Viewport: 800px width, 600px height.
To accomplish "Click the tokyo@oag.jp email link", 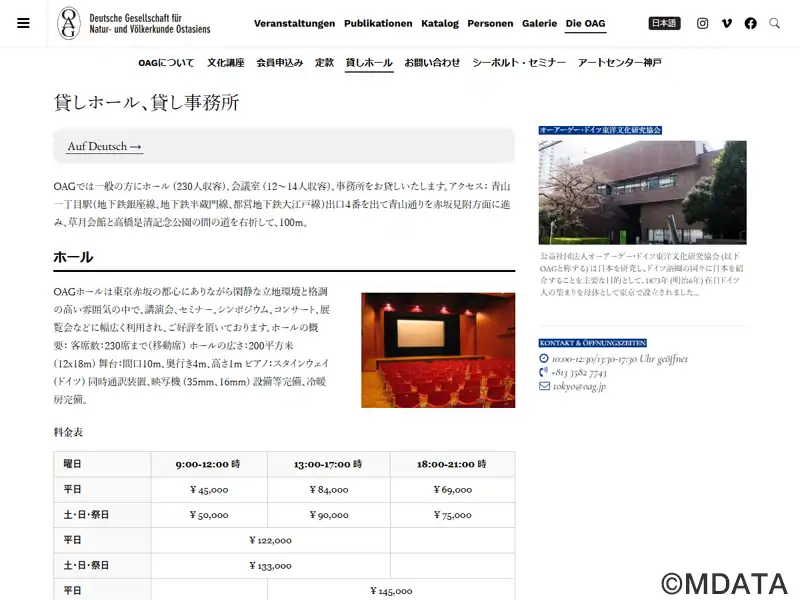I will coord(579,386).
